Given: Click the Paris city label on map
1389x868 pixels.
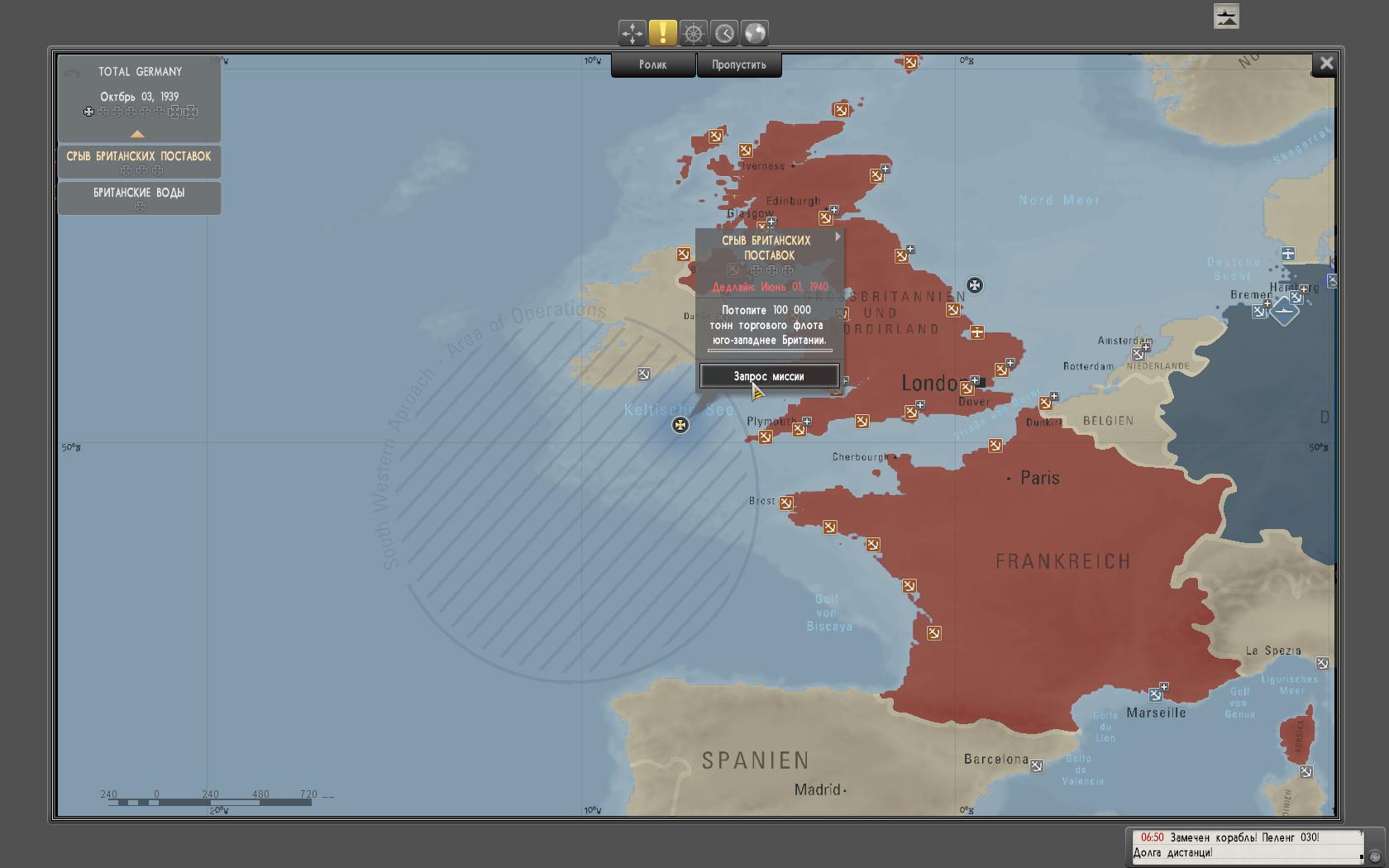Looking at the screenshot, I should 1039,478.
